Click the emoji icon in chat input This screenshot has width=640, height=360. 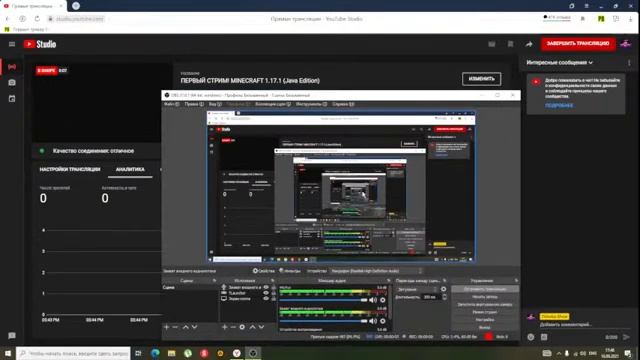click(x=531, y=337)
